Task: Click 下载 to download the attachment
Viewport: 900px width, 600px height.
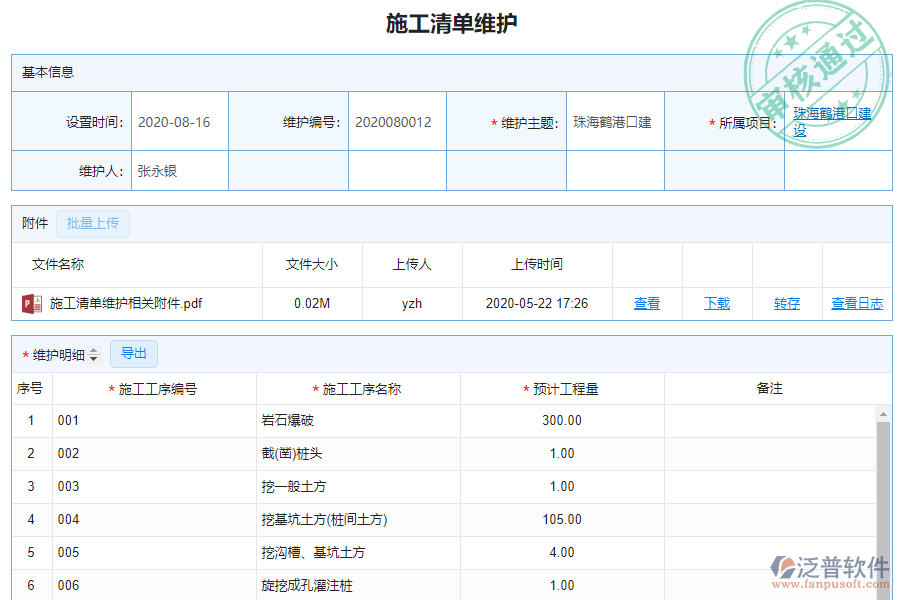Action: click(716, 303)
